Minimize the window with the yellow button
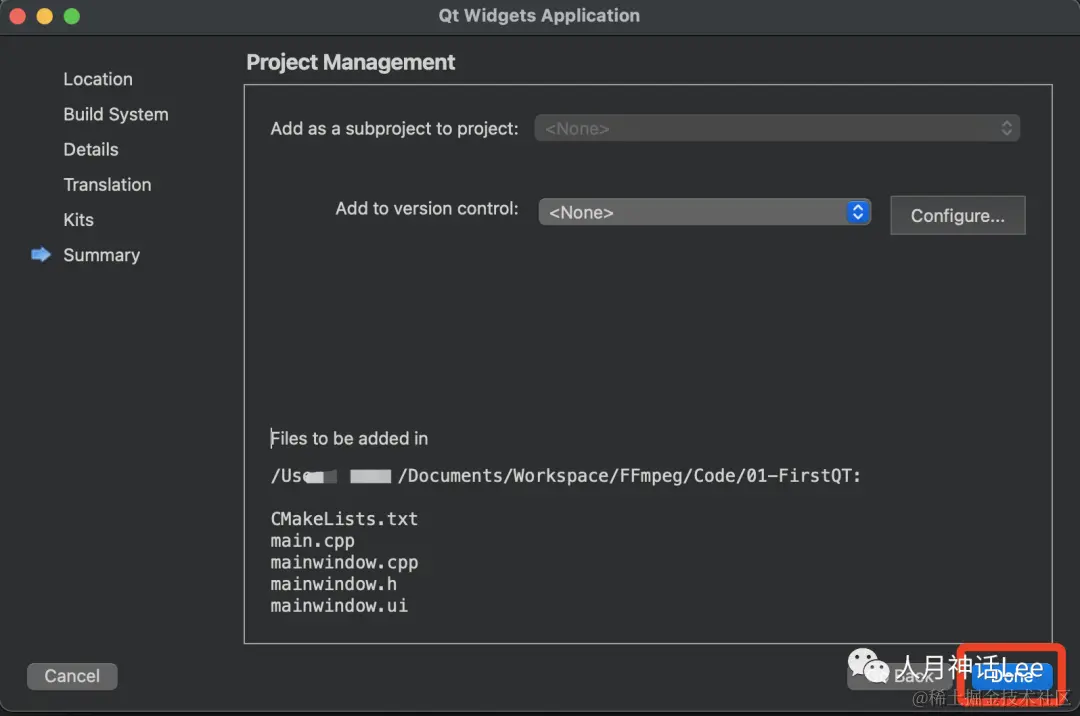1080x716 pixels. click(x=45, y=16)
